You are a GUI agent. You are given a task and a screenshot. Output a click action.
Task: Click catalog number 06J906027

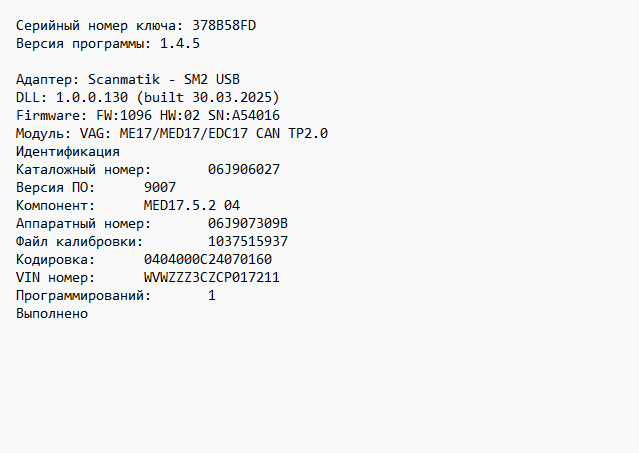(x=243, y=169)
